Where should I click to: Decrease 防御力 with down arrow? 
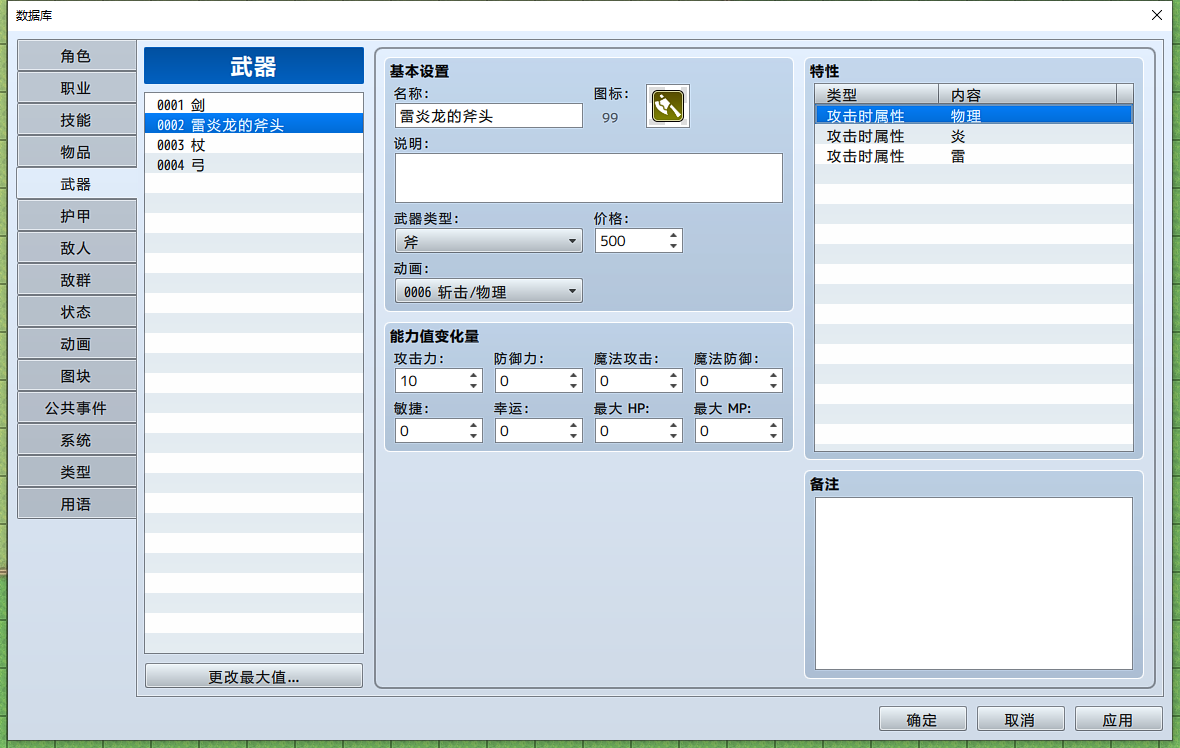pos(573,386)
